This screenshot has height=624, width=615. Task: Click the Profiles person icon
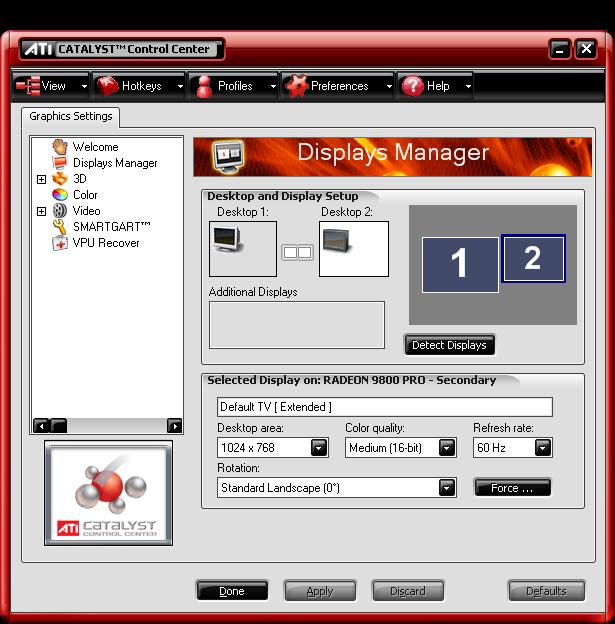tap(205, 86)
